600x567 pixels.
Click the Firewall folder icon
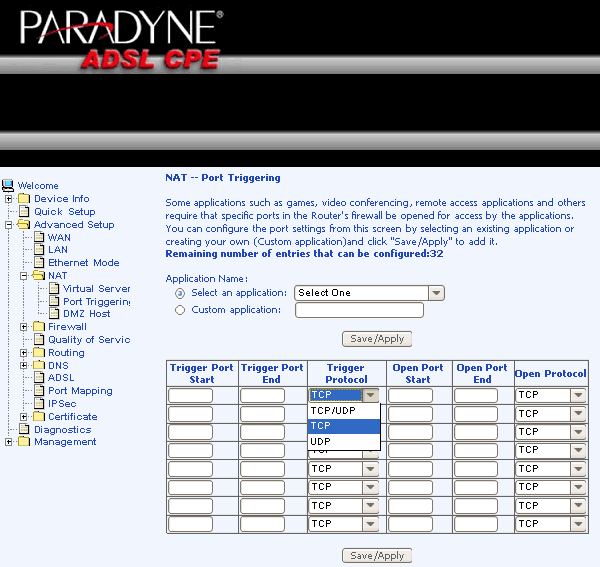(x=39, y=326)
